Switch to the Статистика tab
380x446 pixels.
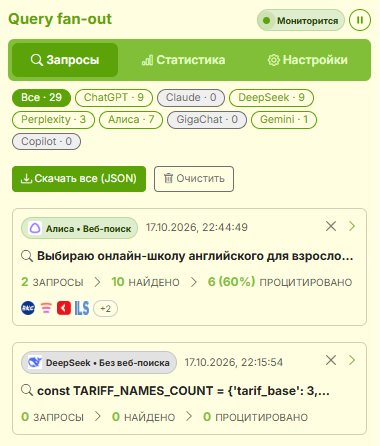[x=183, y=60]
